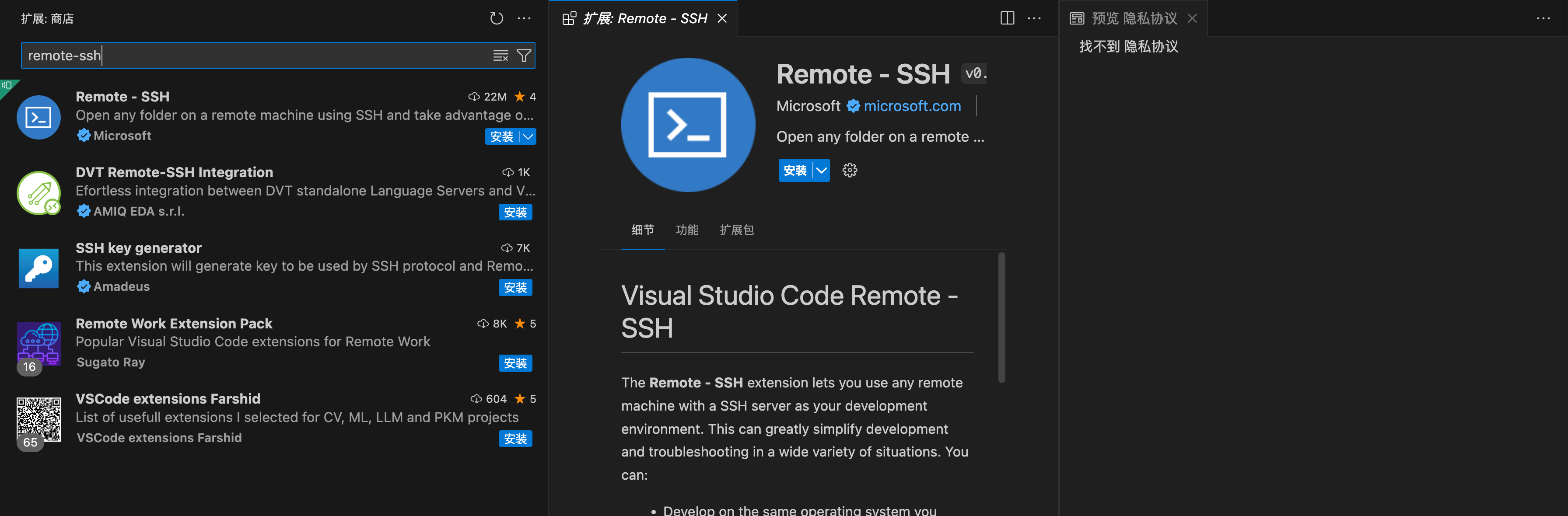
Task: Switch to the 细节 tab
Action: [642, 230]
